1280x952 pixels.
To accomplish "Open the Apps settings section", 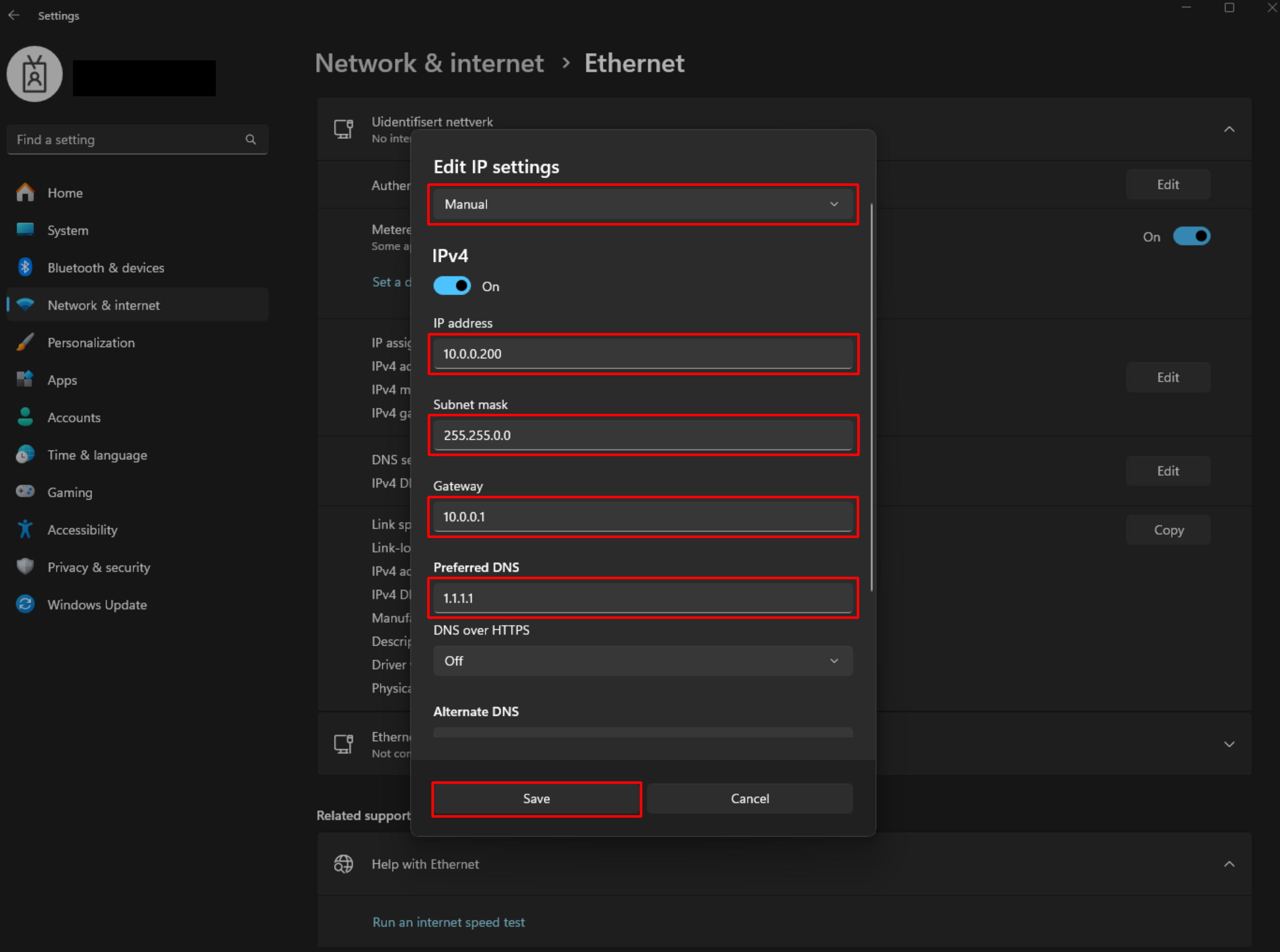I will click(62, 379).
